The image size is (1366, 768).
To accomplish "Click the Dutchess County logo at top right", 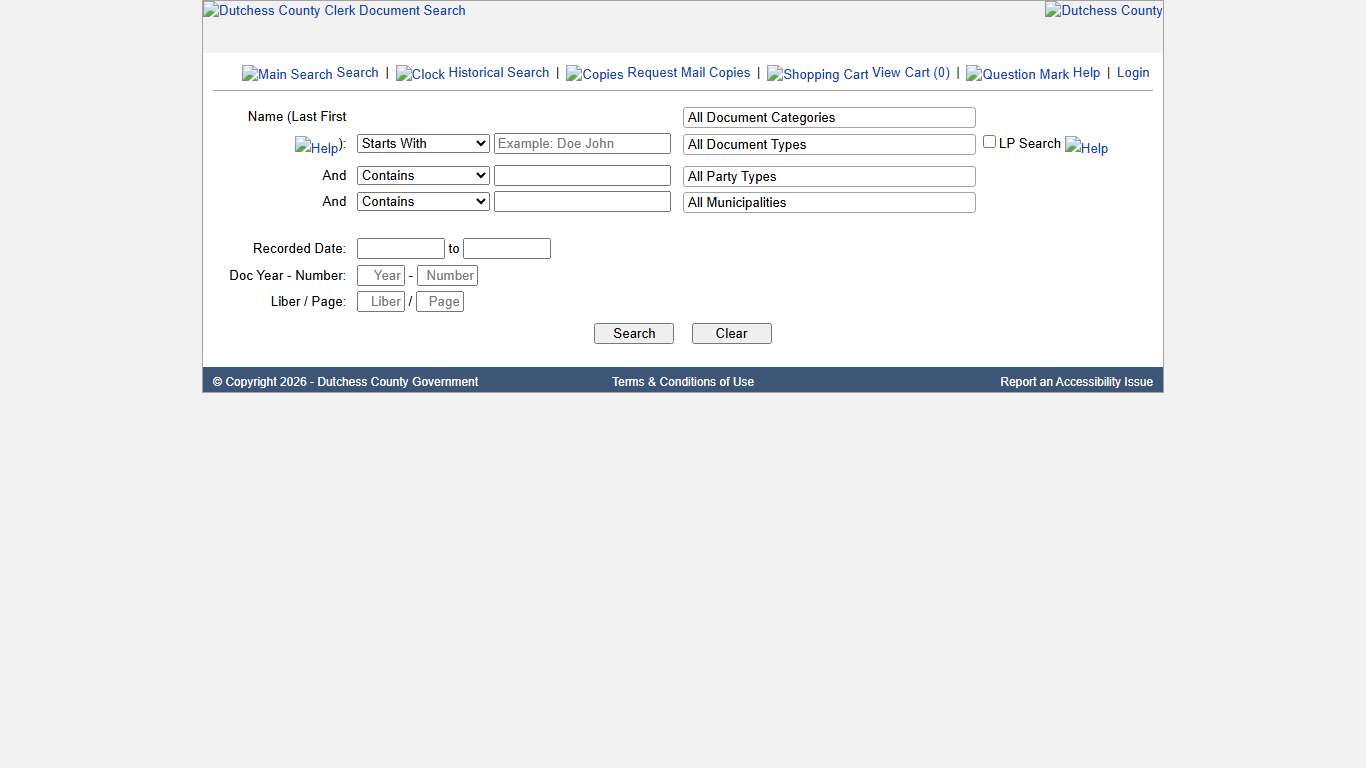I will [1103, 10].
